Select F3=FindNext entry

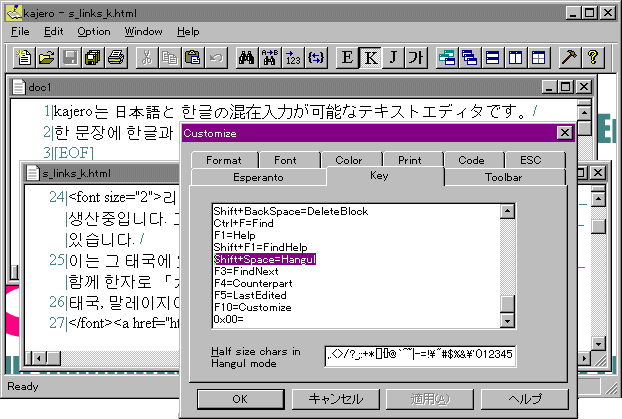246,271
